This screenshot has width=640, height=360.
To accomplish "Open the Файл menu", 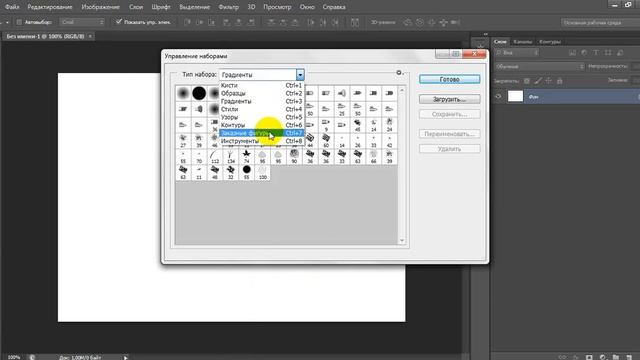I will coord(12,7).
